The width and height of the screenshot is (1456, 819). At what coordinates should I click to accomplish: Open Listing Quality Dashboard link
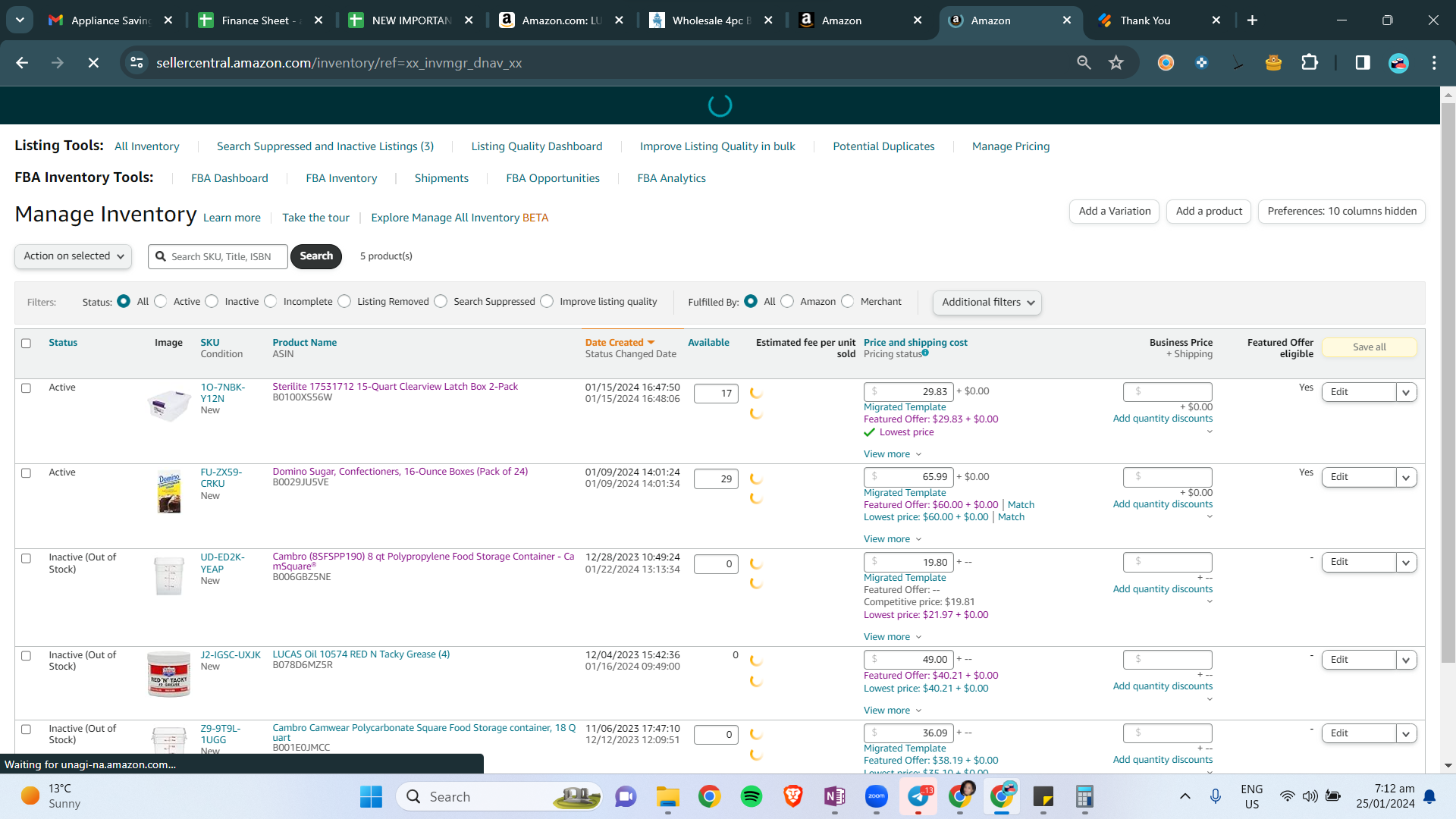click(x=537, y=146)
